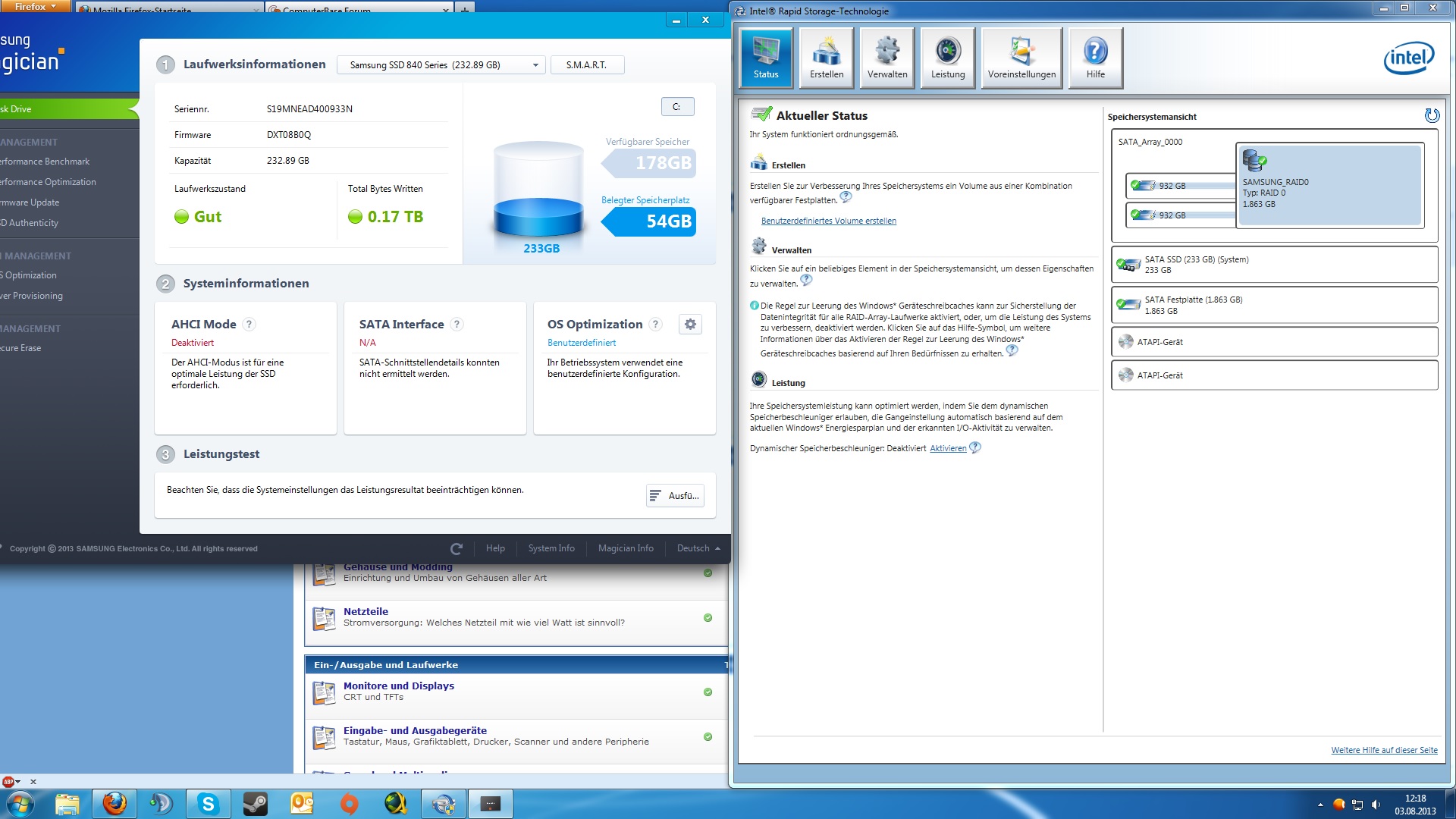Click Aktivieren link for Speicherbeschleuniger

coord(948,448)
